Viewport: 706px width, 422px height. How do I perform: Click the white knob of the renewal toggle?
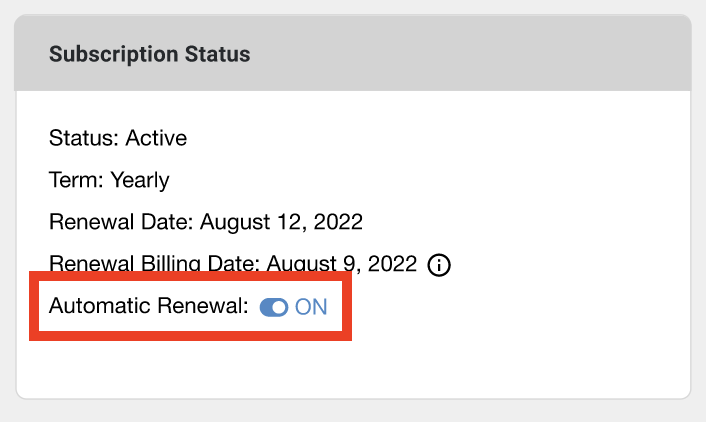(279, 308)
